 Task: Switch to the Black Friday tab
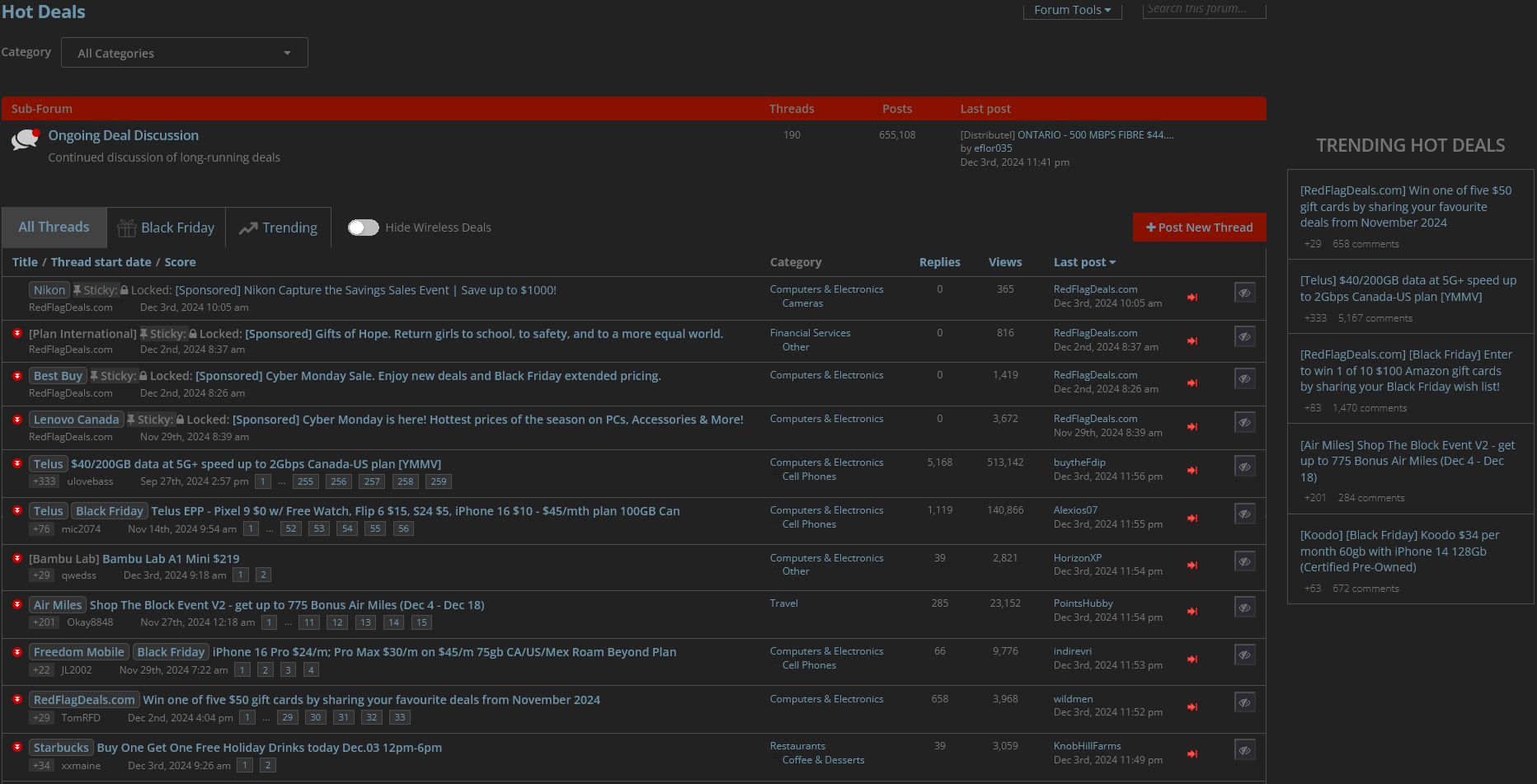(x=166, y=228)
